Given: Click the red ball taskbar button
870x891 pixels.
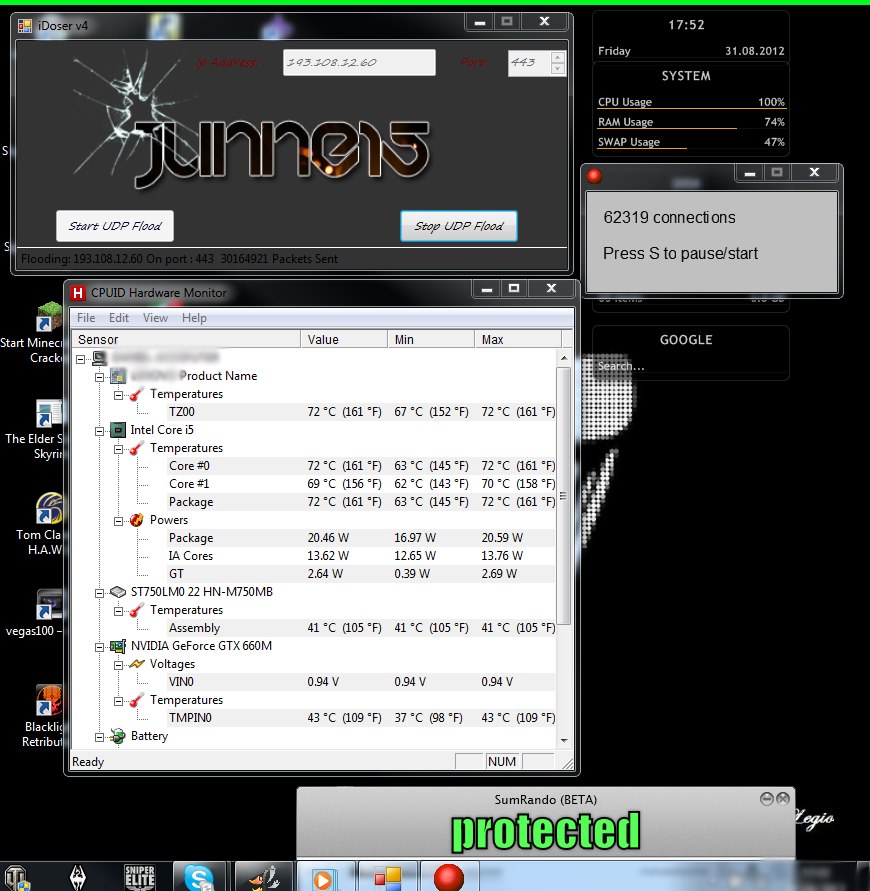Looking at the screenshot, I should click(449, 877).
